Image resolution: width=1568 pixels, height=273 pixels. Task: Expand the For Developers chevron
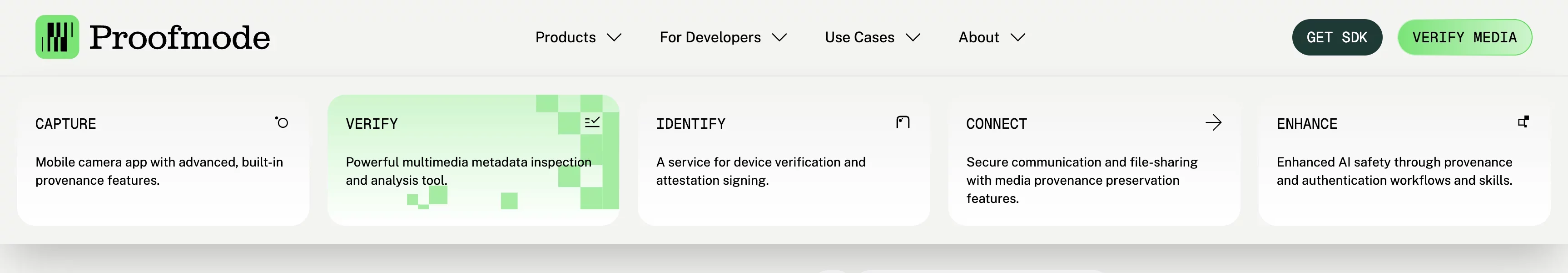(779, 38)
